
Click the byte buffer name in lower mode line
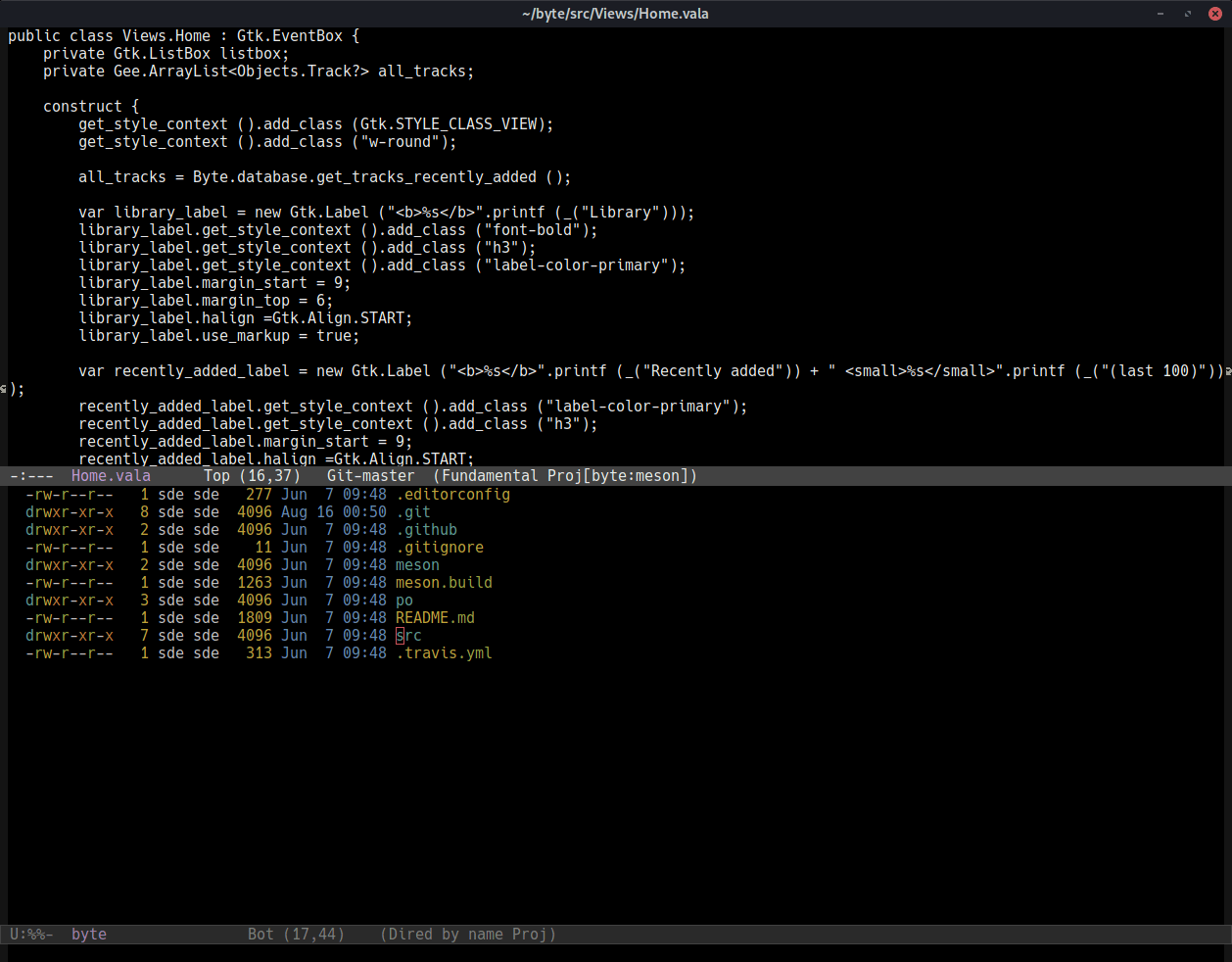point(89,935)
